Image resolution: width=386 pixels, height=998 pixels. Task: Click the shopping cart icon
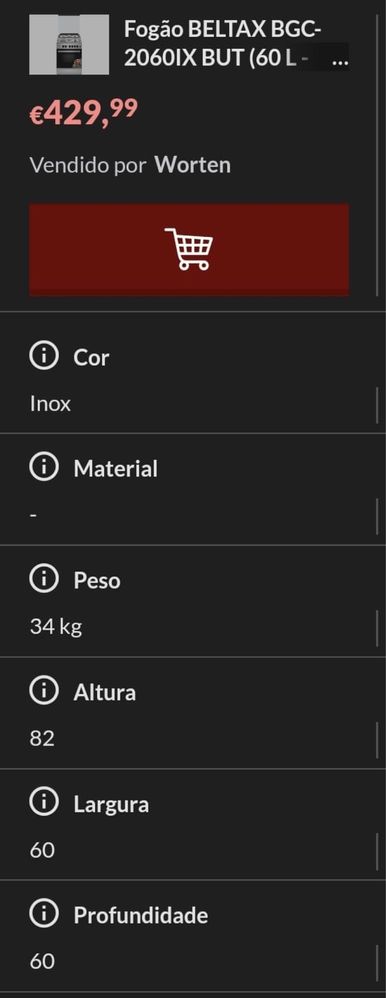tap(189, 249)
